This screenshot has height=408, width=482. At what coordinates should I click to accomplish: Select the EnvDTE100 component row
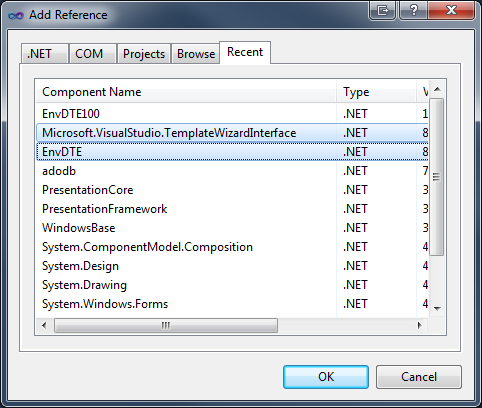point(232,114)
